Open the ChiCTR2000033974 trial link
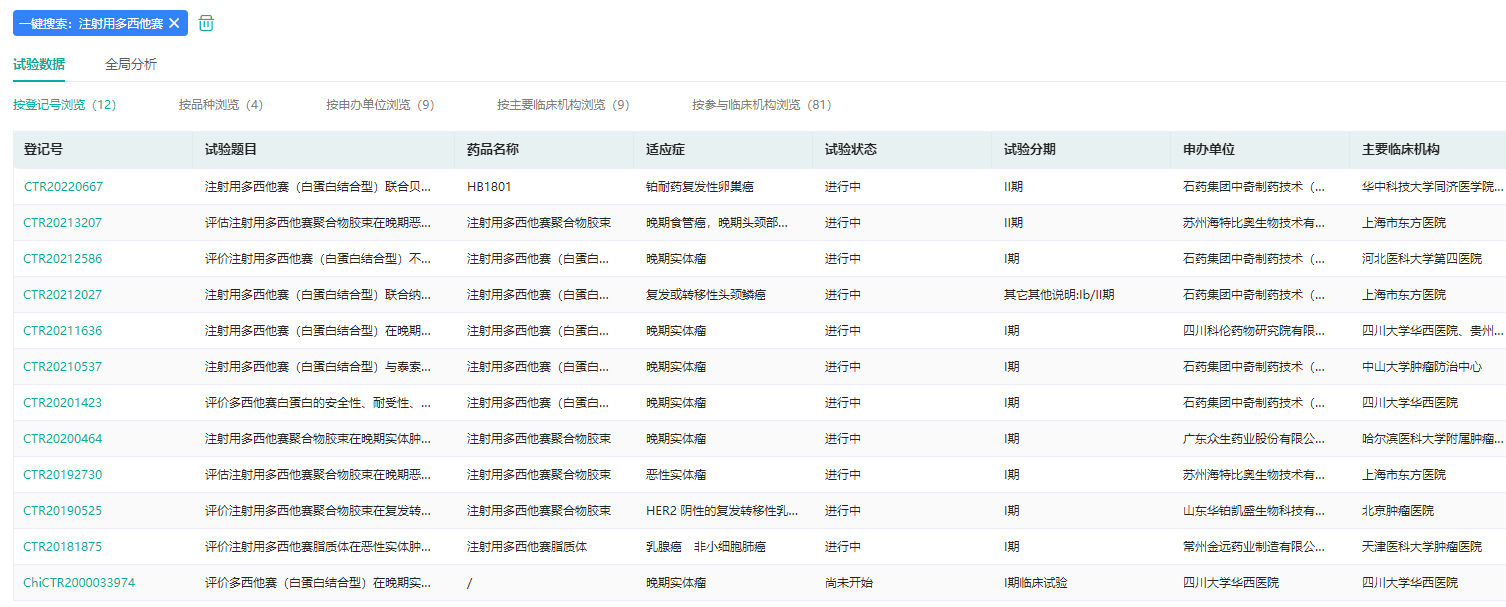The image size is (1506, 607). point(79,583)
